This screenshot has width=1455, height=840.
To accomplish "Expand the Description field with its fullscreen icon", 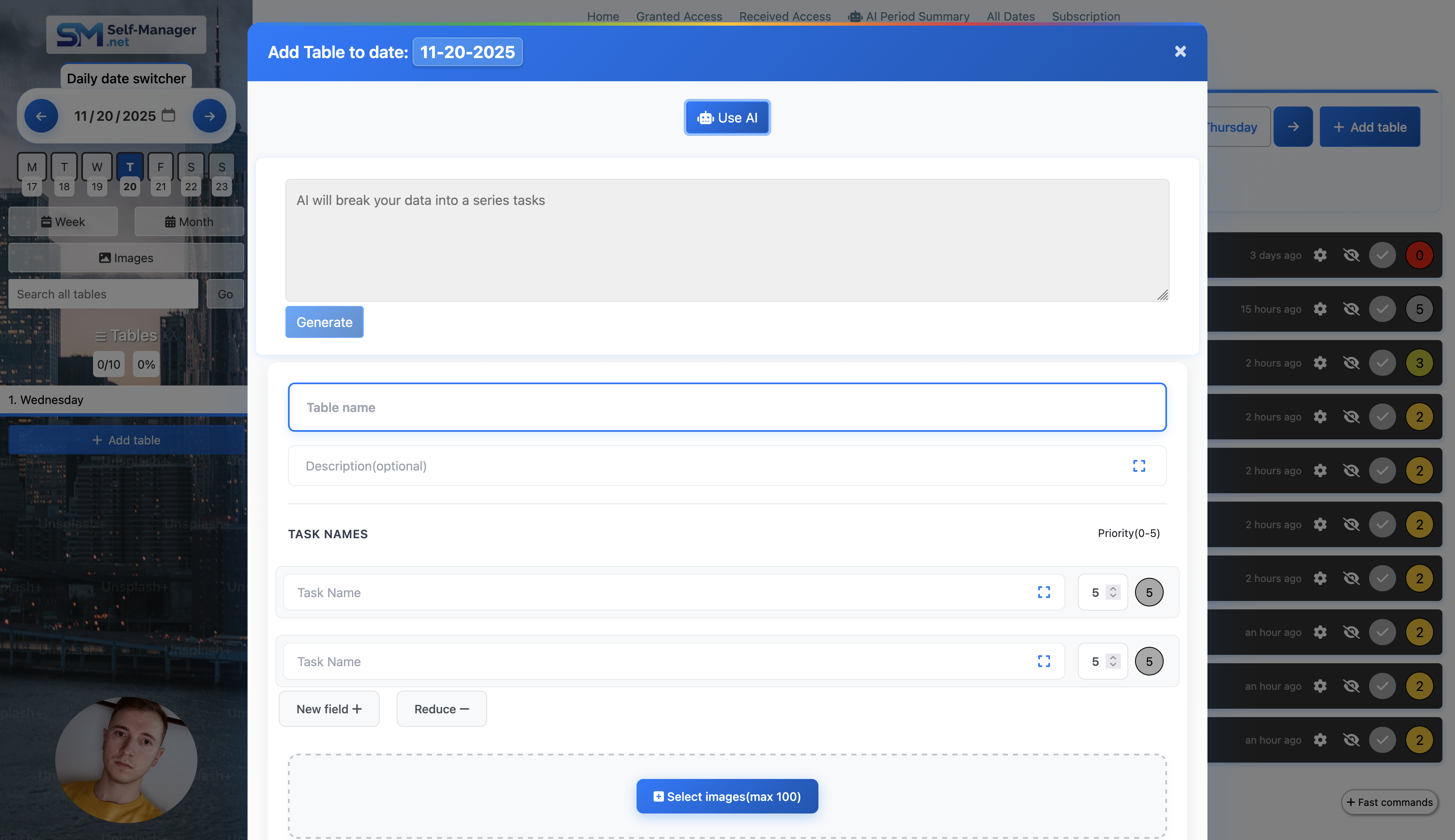I will (1139, 465).
